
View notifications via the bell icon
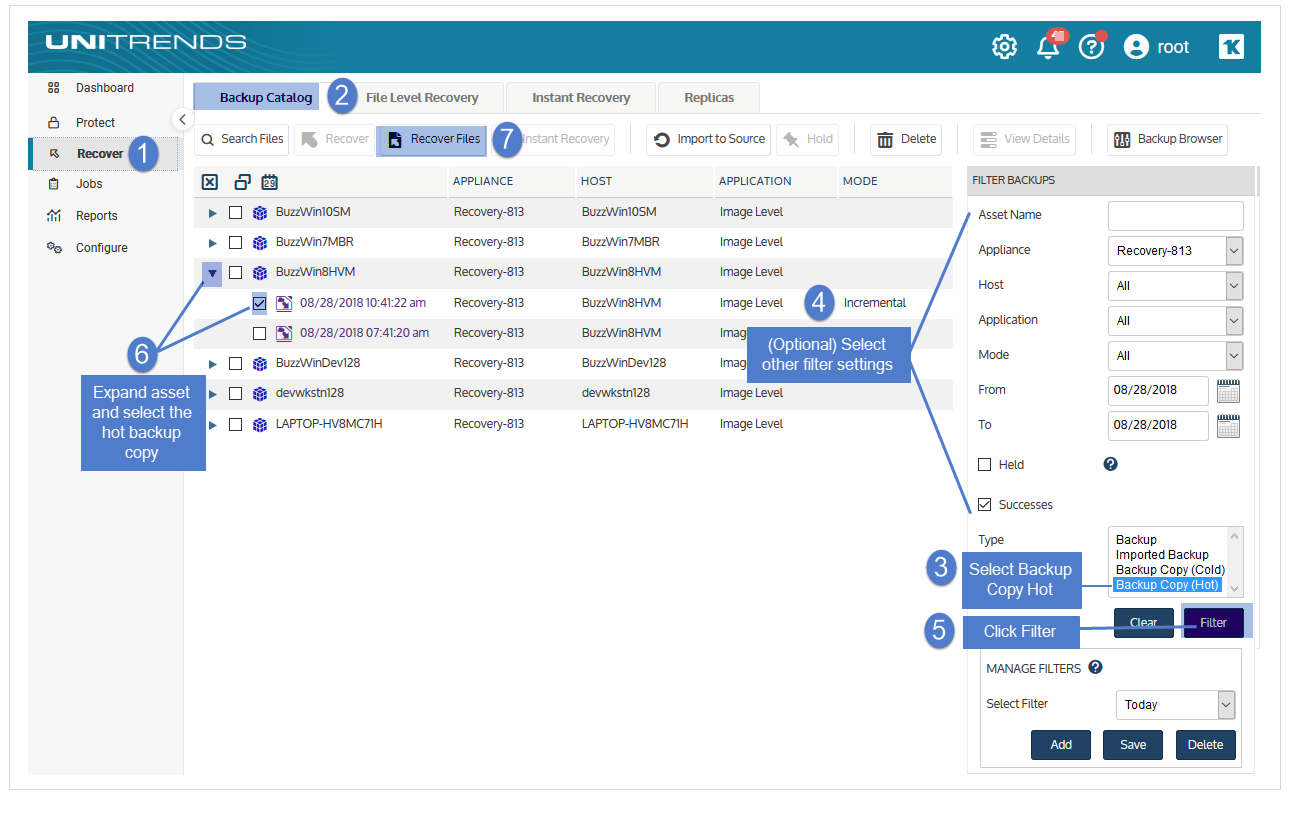tap(1048, 47)
